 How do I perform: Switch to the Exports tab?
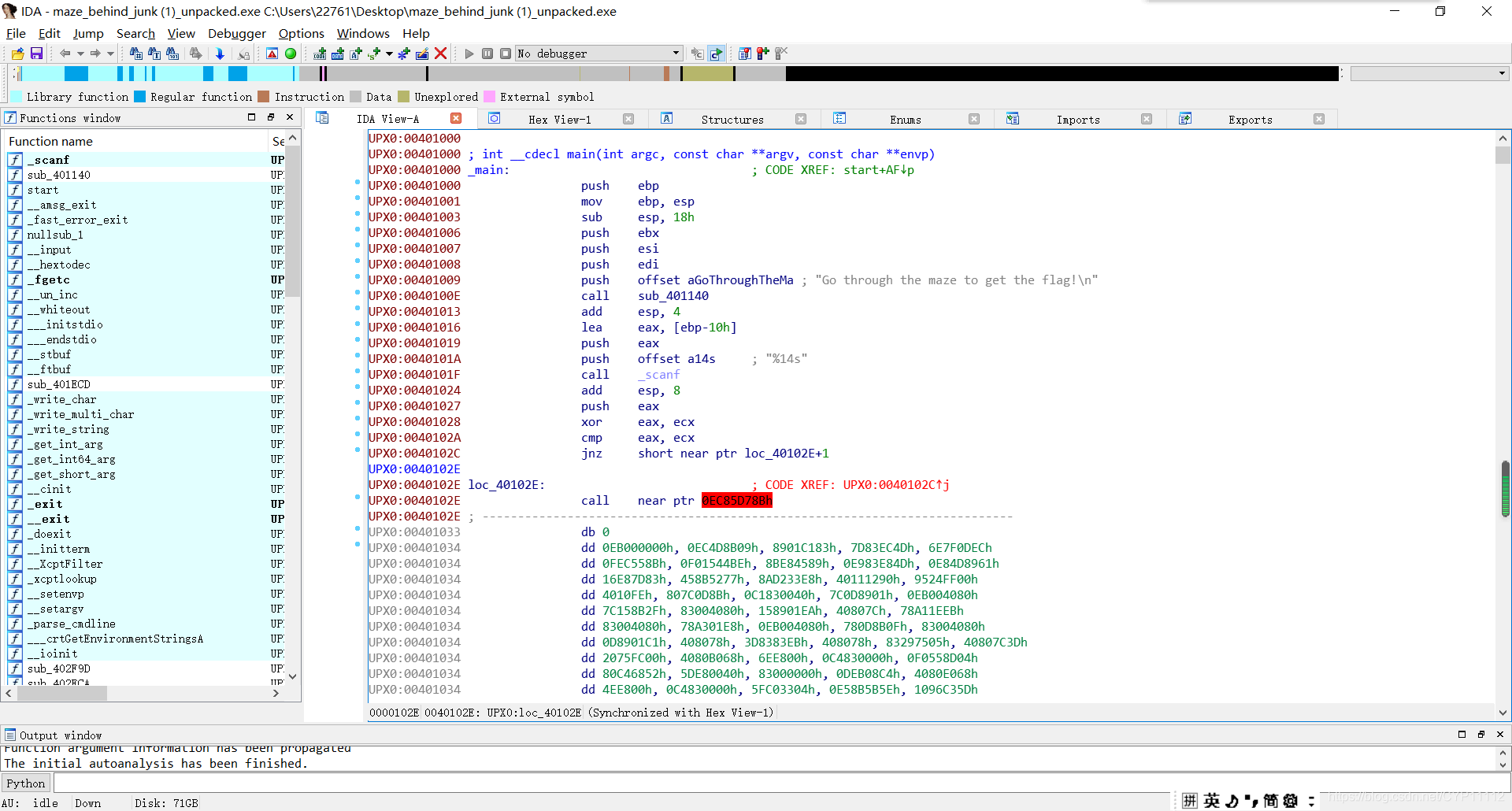tap(1251, 120)
